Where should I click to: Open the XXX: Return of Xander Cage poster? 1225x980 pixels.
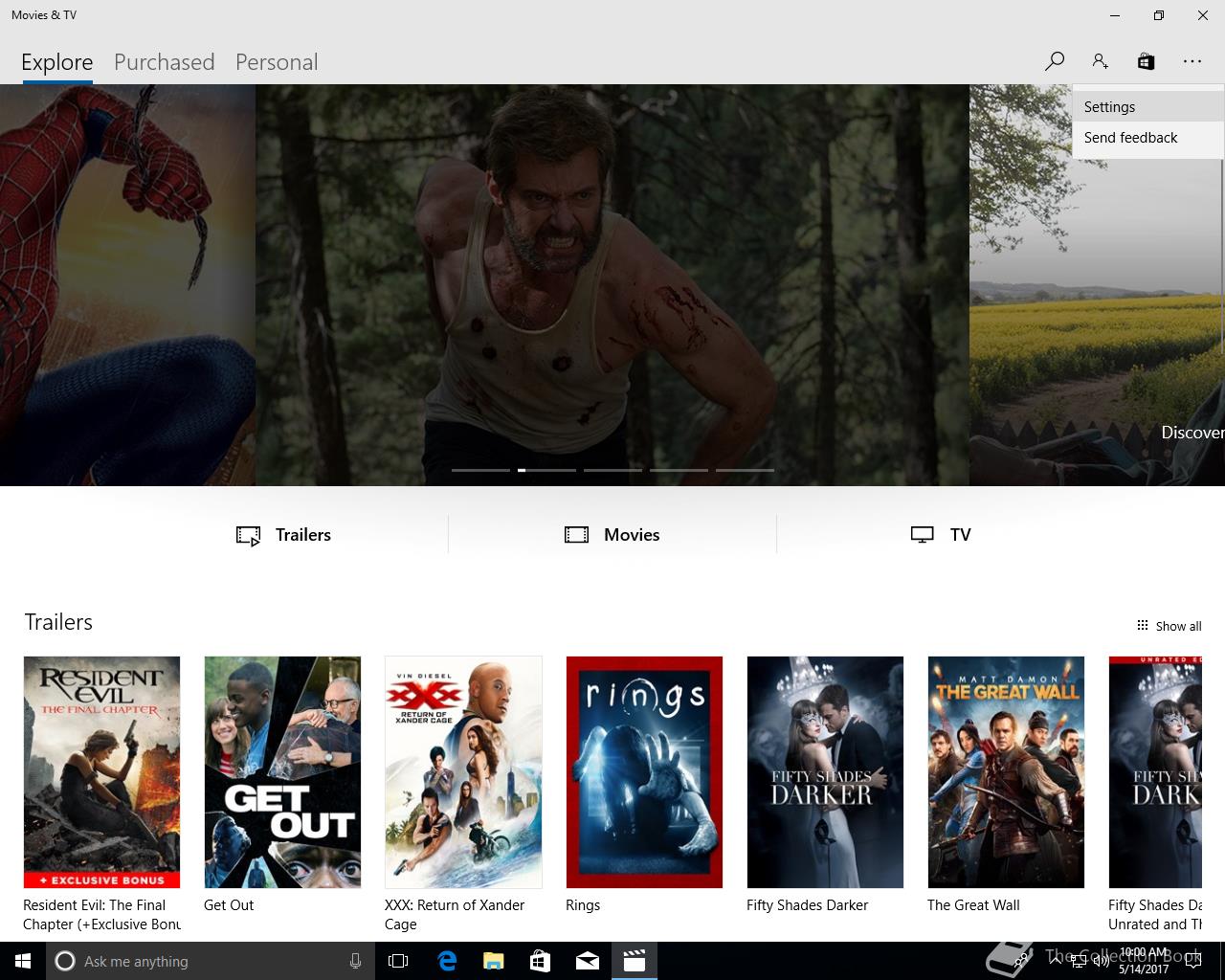coord(463,772)
